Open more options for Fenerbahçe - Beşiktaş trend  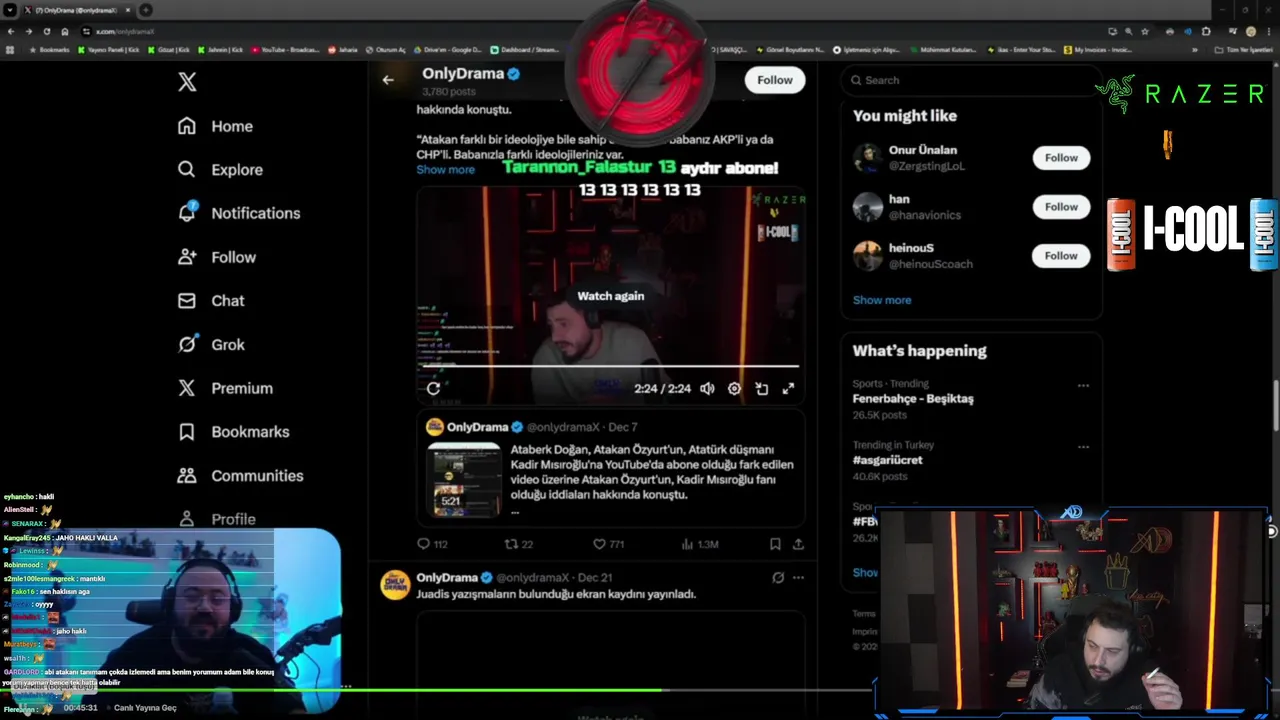pos(1083,385)
